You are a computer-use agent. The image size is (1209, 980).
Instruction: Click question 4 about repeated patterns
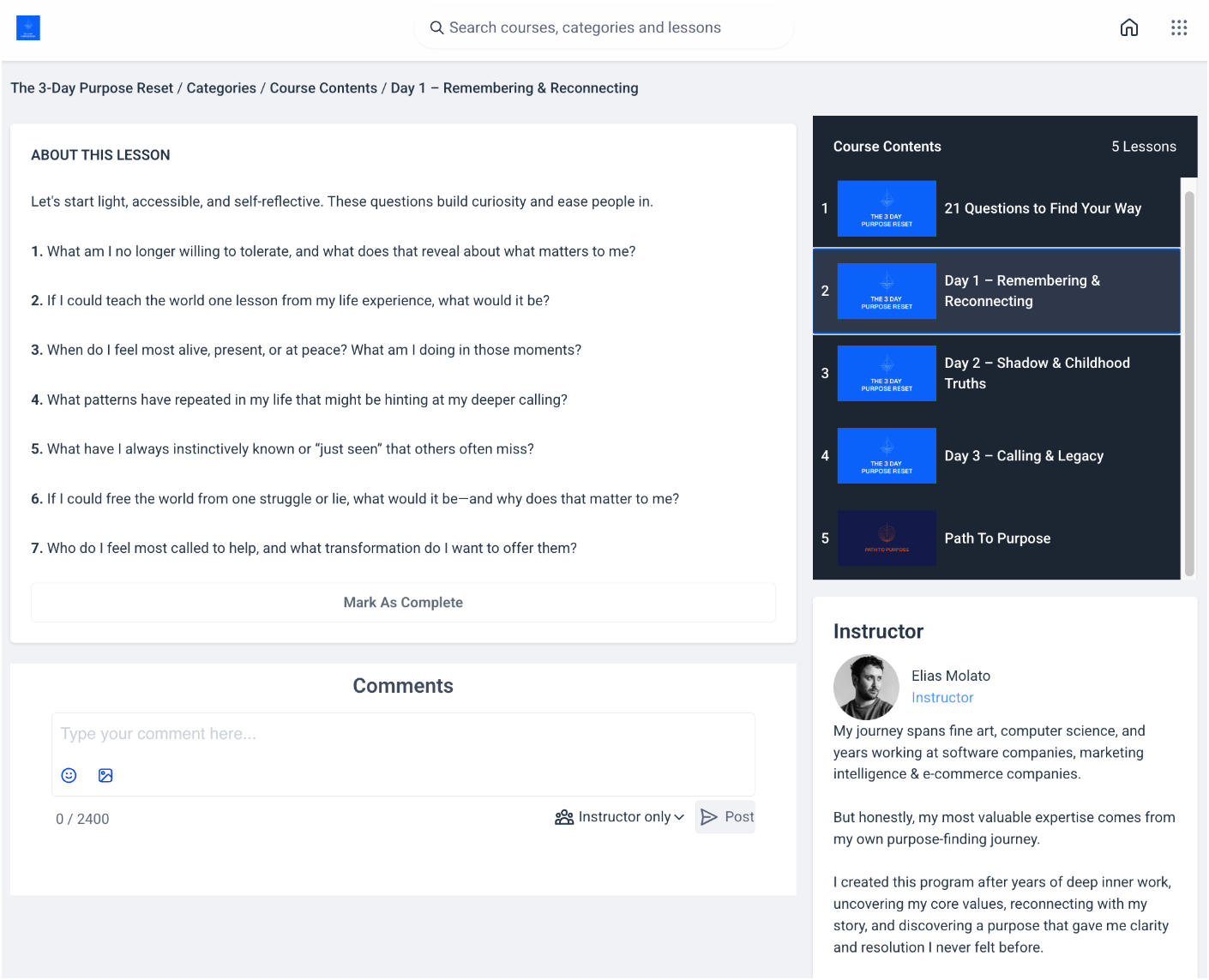point(299,400)
